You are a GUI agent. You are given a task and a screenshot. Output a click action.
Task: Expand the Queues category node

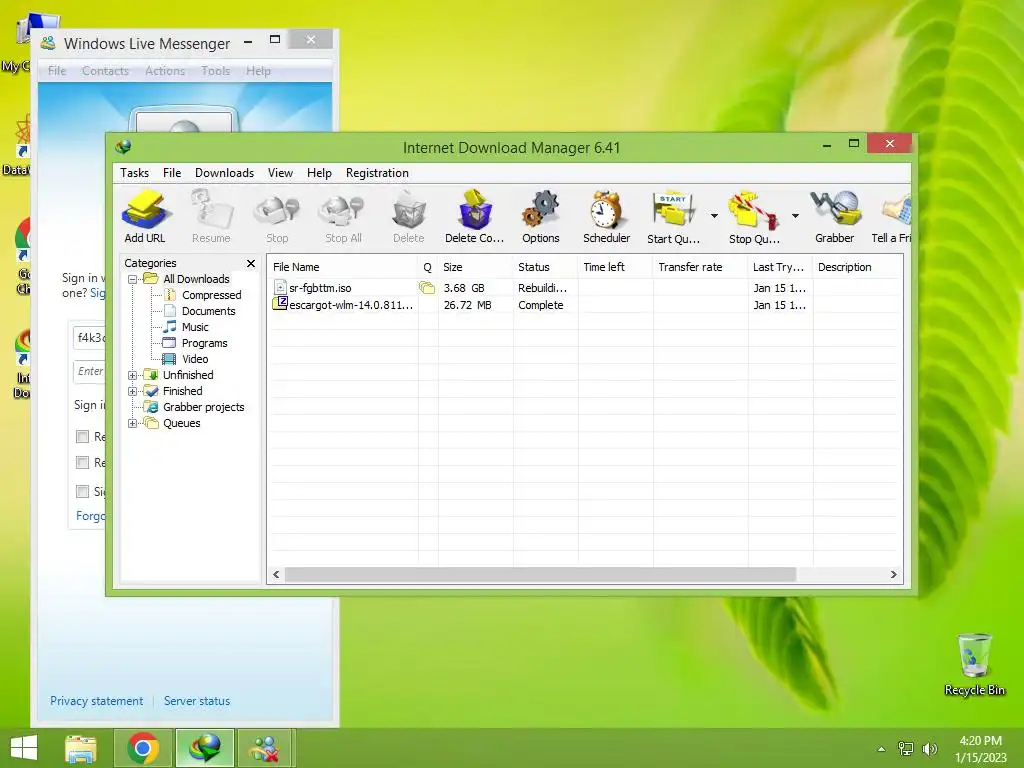pyautogui.click(x=133, y=423)
